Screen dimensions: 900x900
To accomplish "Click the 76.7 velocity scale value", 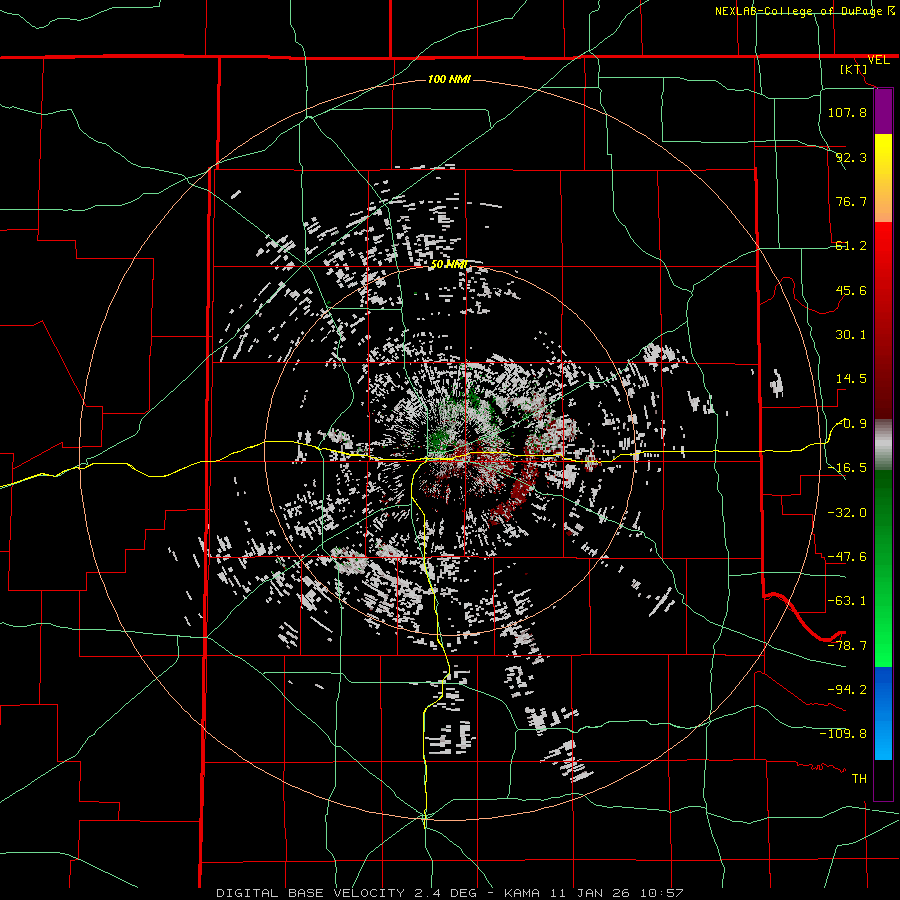I will tap(851, 201).
